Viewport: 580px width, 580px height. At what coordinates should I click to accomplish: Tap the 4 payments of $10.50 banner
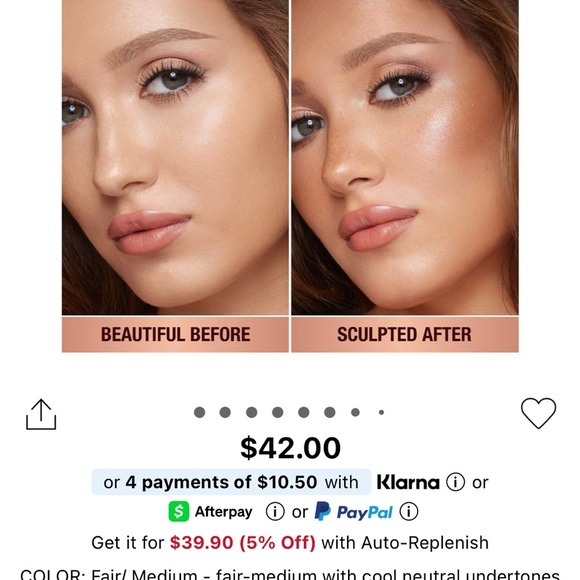pos(231,482)
